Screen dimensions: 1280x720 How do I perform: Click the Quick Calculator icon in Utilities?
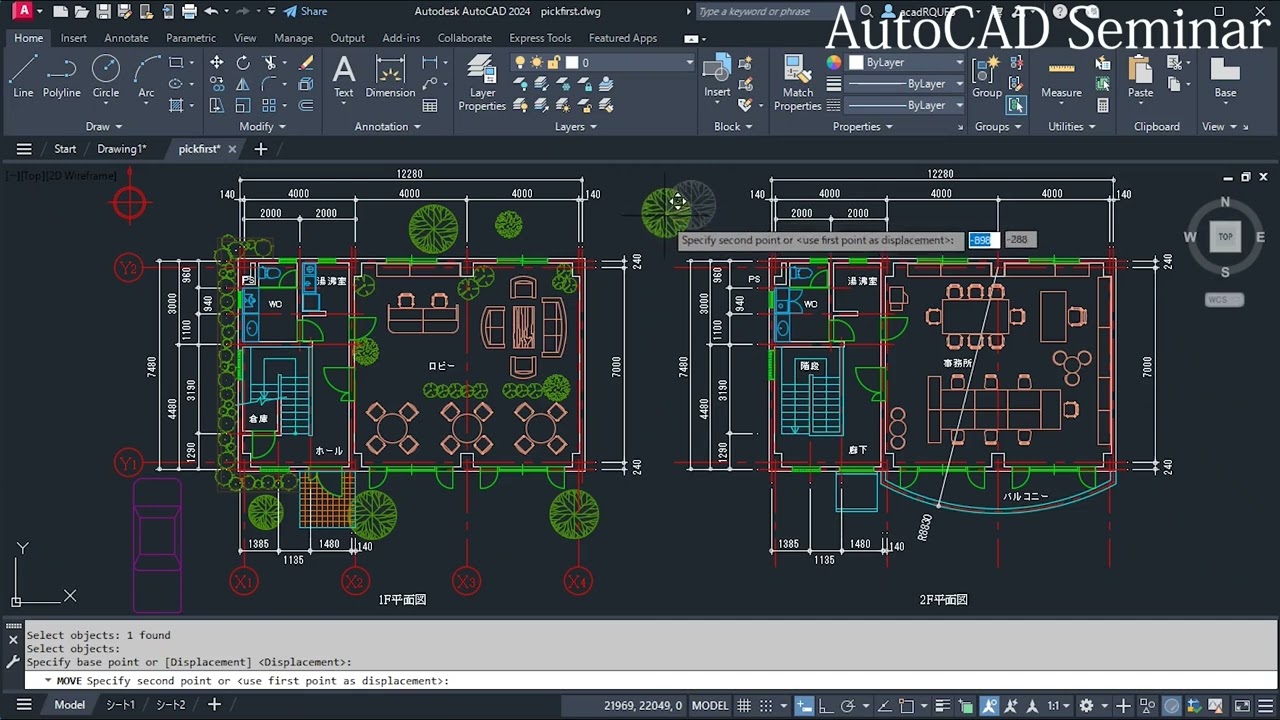click(1103, 106)
